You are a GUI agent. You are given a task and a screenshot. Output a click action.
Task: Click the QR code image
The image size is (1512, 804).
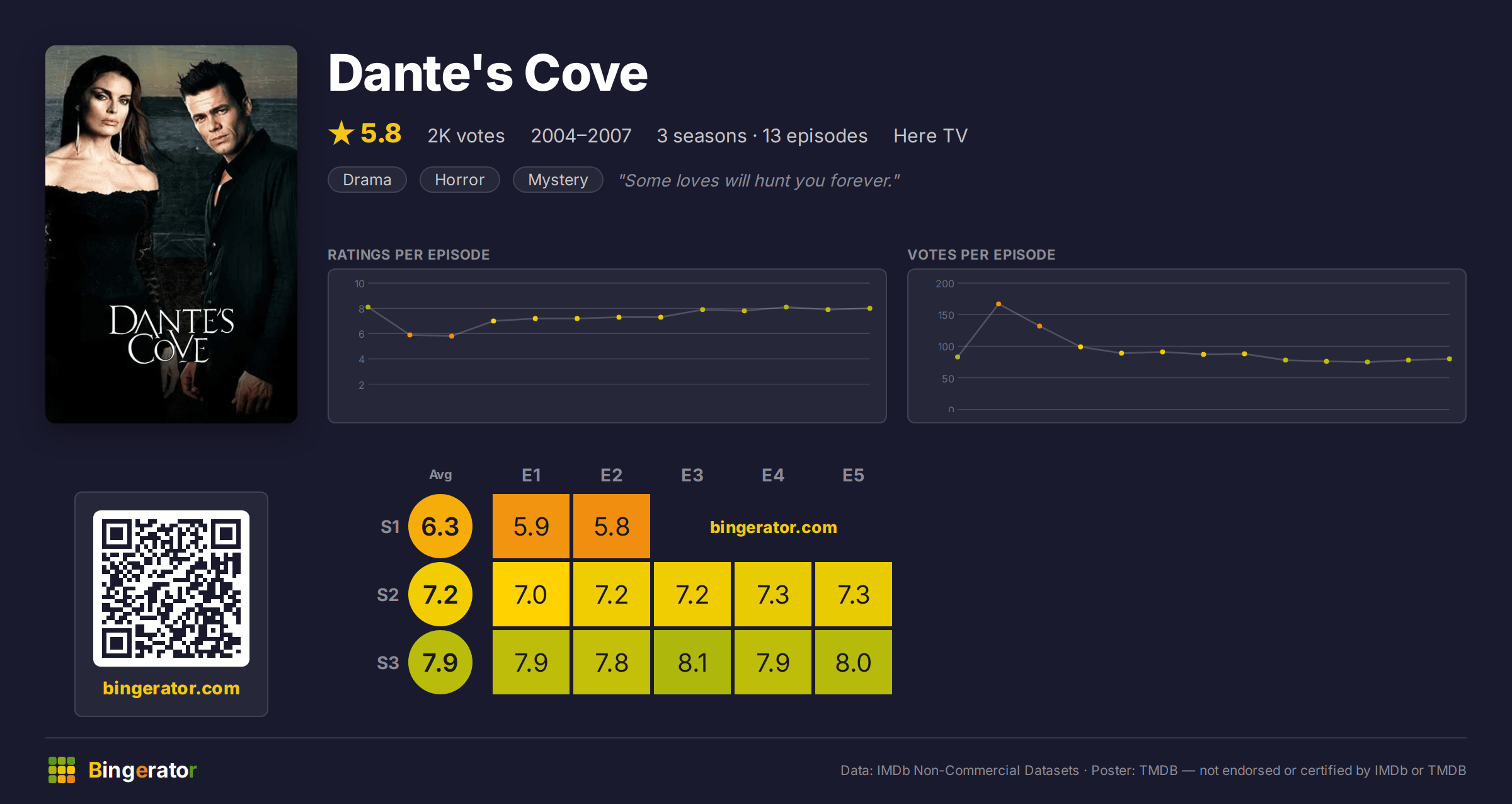(171, 589)
